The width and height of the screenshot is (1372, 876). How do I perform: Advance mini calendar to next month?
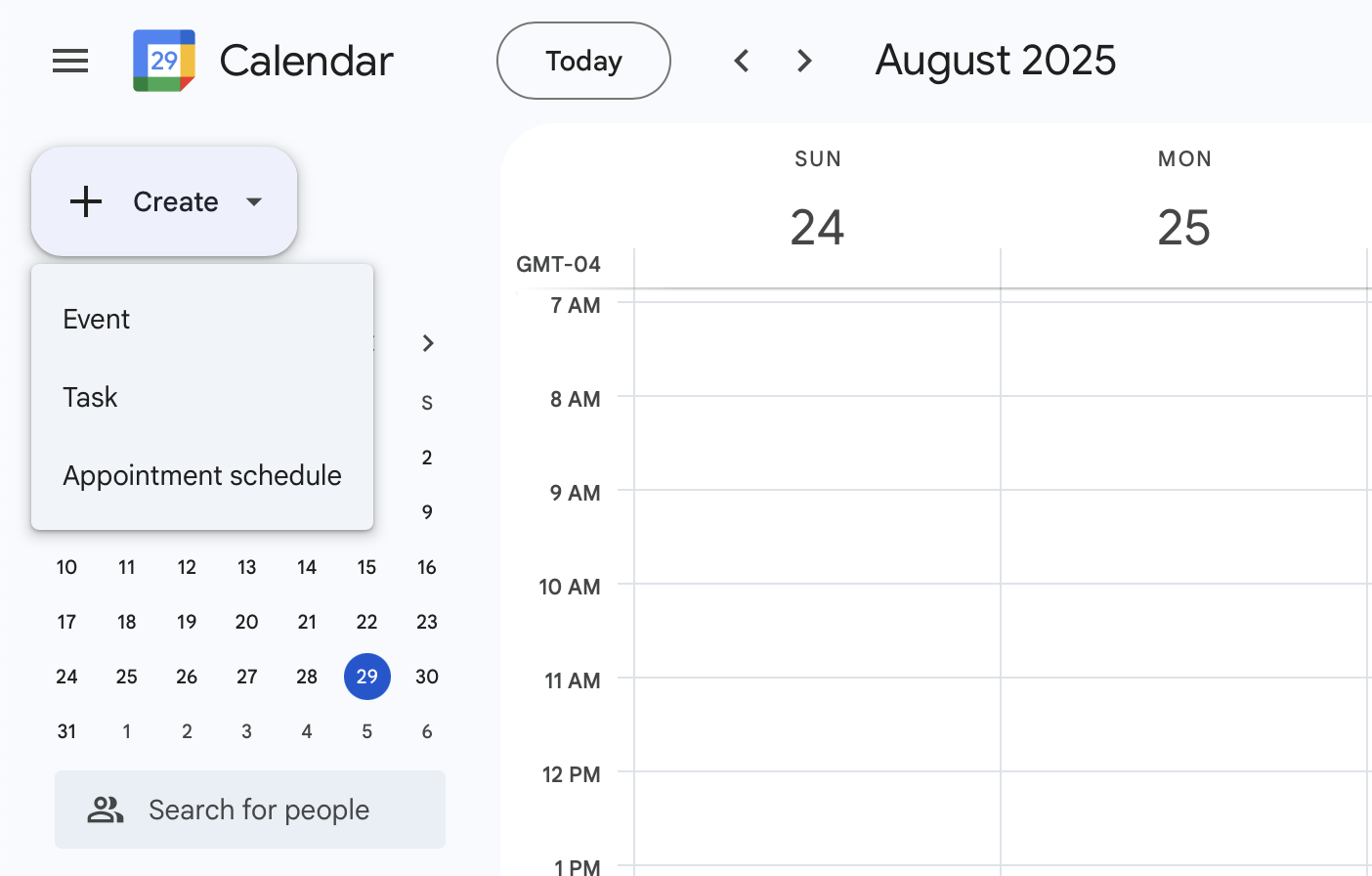(x=427, y=343)
